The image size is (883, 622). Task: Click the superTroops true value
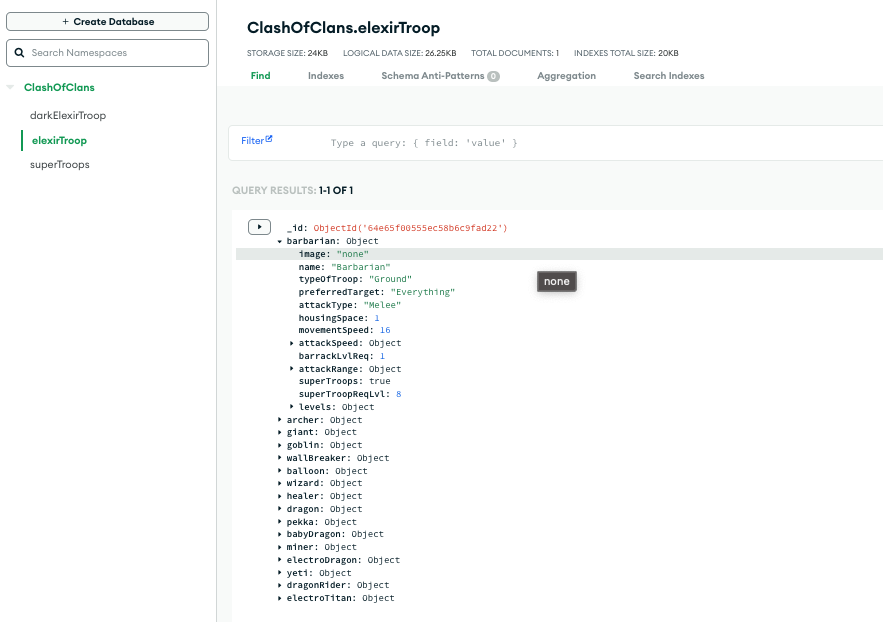379,381
